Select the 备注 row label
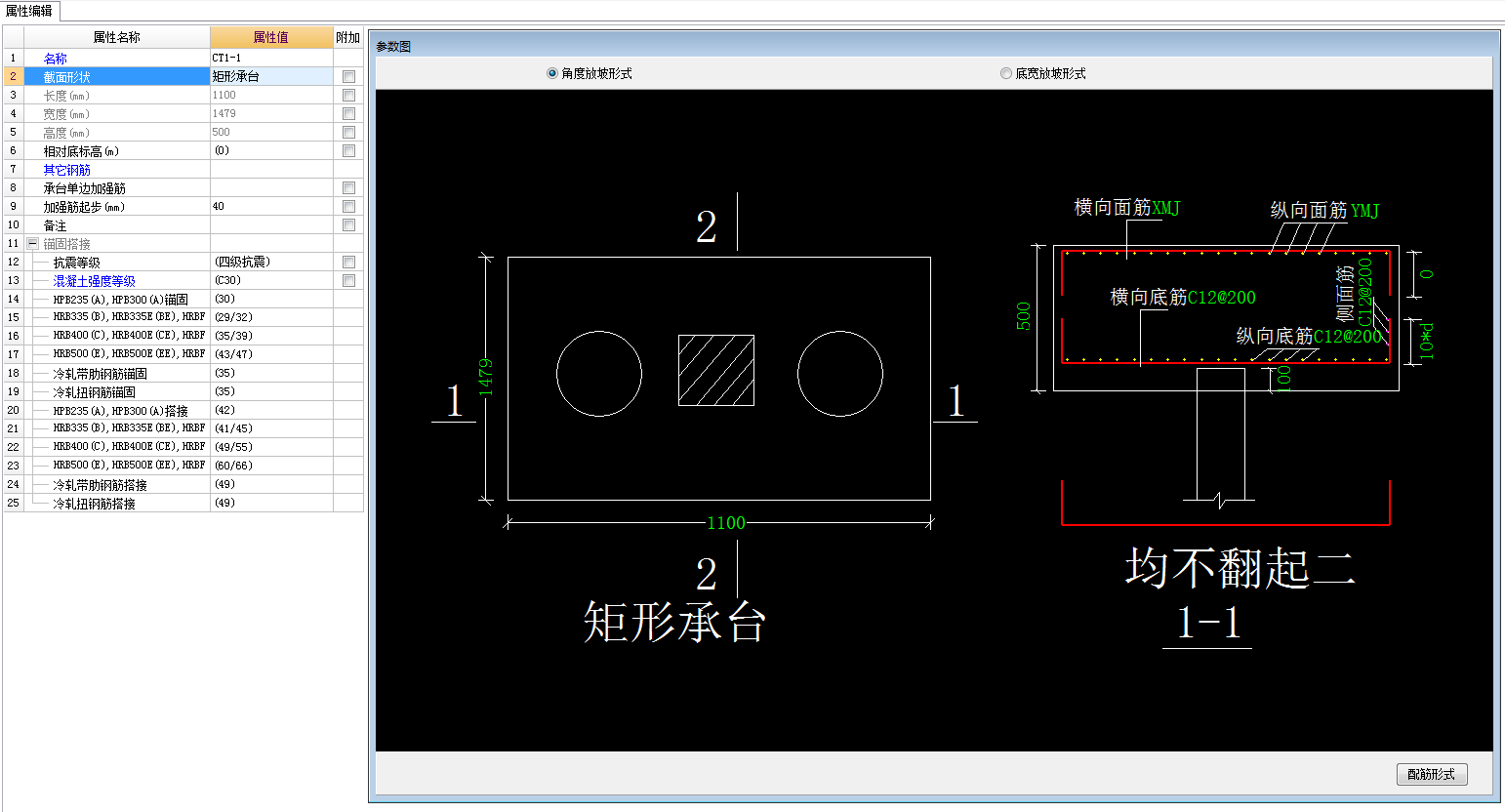The height and width of the screenshot is (812, 1505). [55, 225]
